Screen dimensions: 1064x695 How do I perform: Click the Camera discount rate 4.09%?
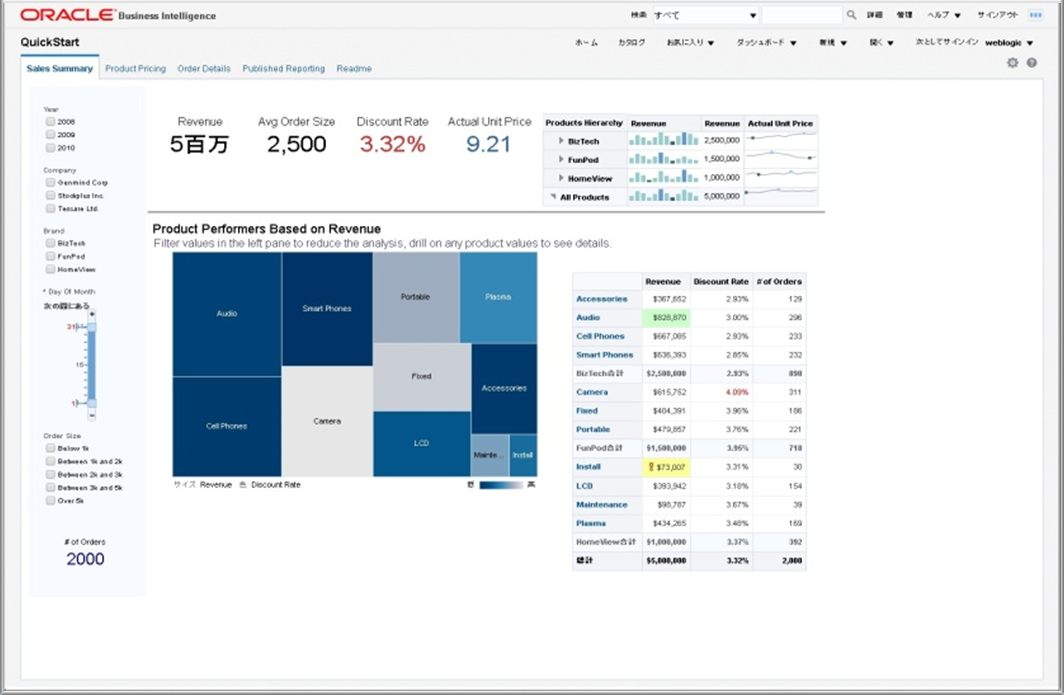(x=737, y=392)
